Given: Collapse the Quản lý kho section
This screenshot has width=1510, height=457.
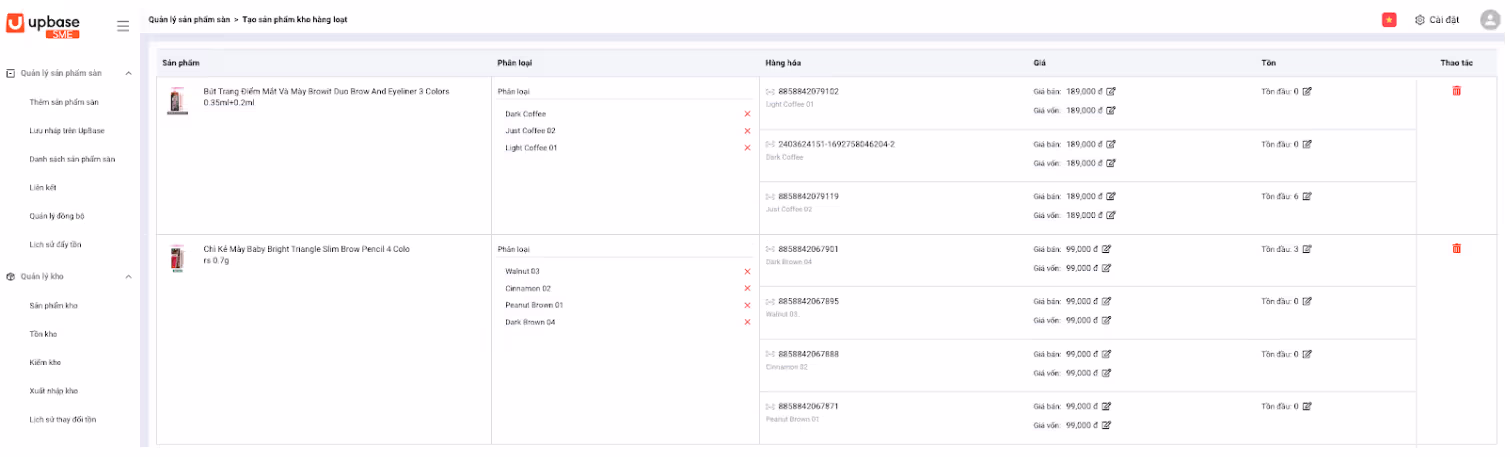Looking at the screenshot, I should tap(128, 276).
